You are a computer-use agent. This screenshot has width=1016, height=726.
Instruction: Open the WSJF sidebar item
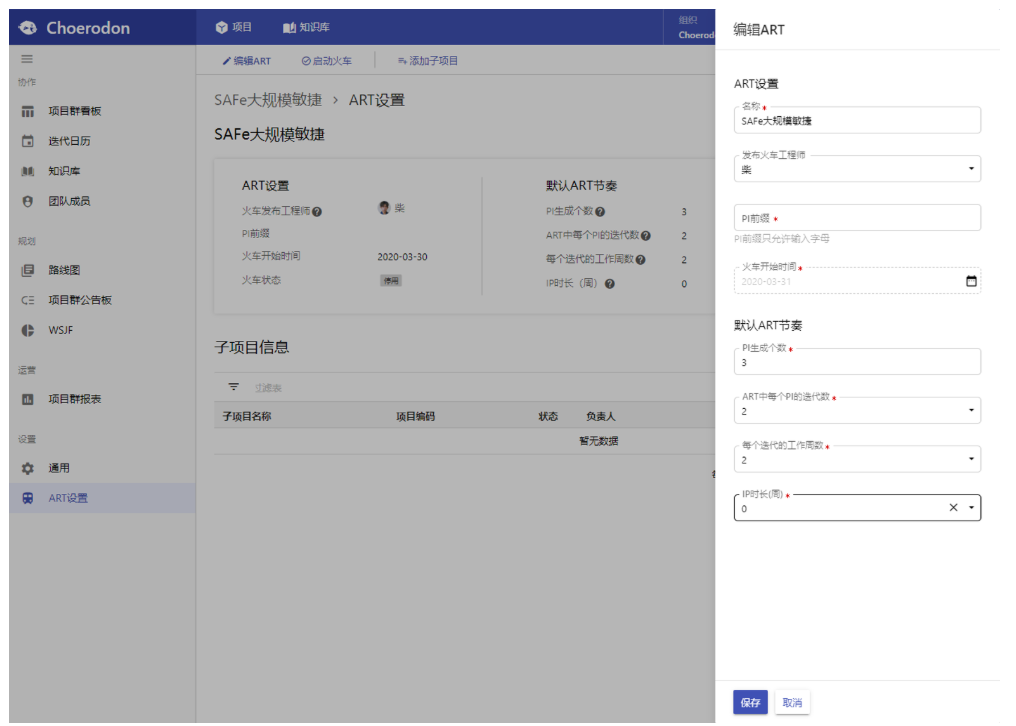pos(60,330)
